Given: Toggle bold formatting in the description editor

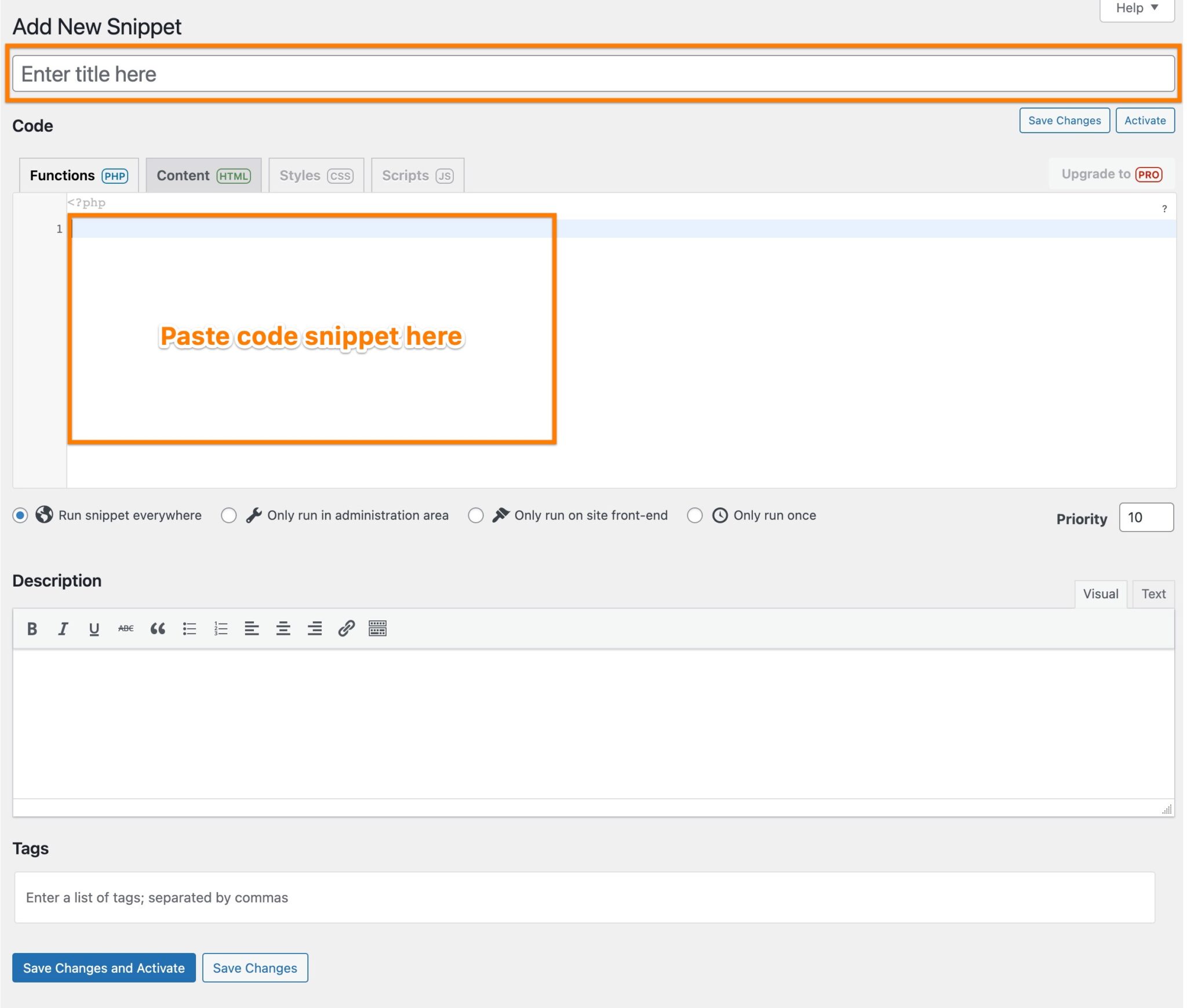Looking at the screenshot, I should pos(32,628).
